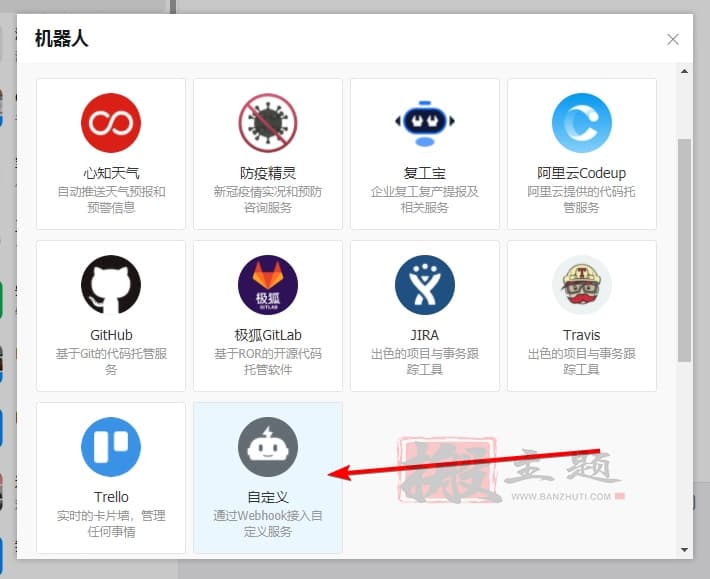Click the 极狐GitLab title text
Image resolution: width=710 pixels, height=579 pixels.
pos(268,335)
